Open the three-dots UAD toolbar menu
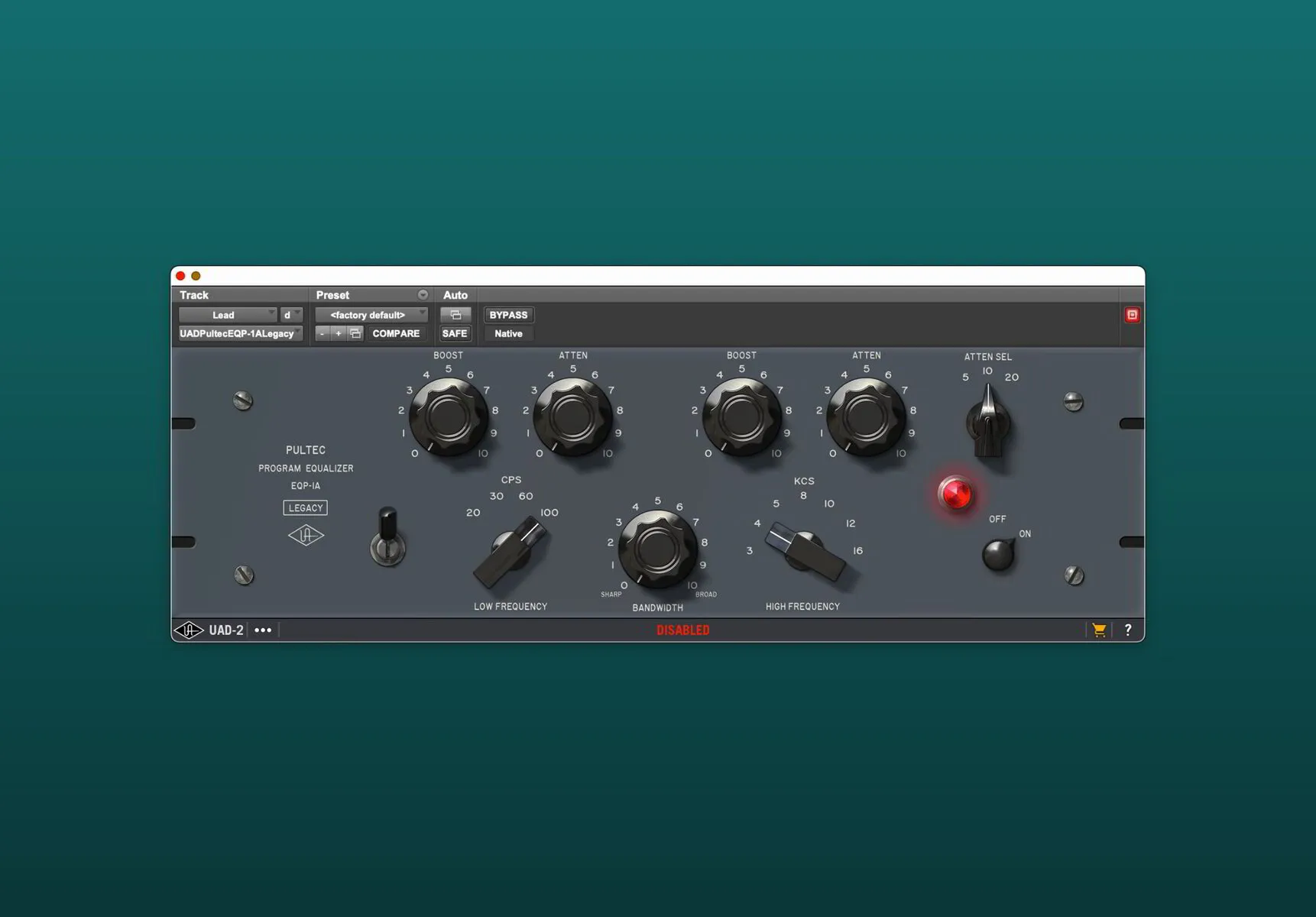The image size is (1316, 917). 263,630
